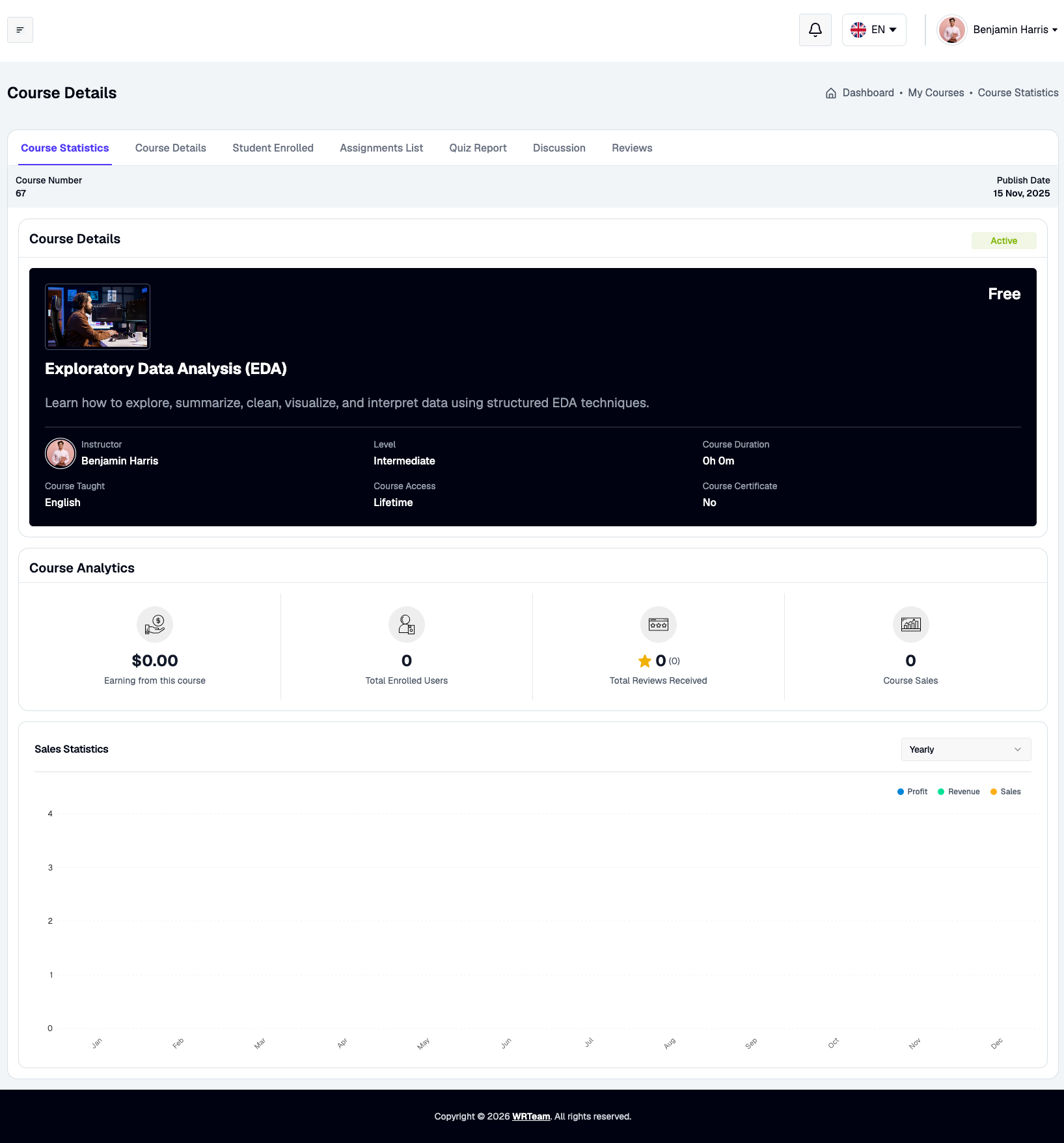The image size is (1064, 1143).
Task: Select the Course Statistics tab
Action: click(x=65, y=148)
